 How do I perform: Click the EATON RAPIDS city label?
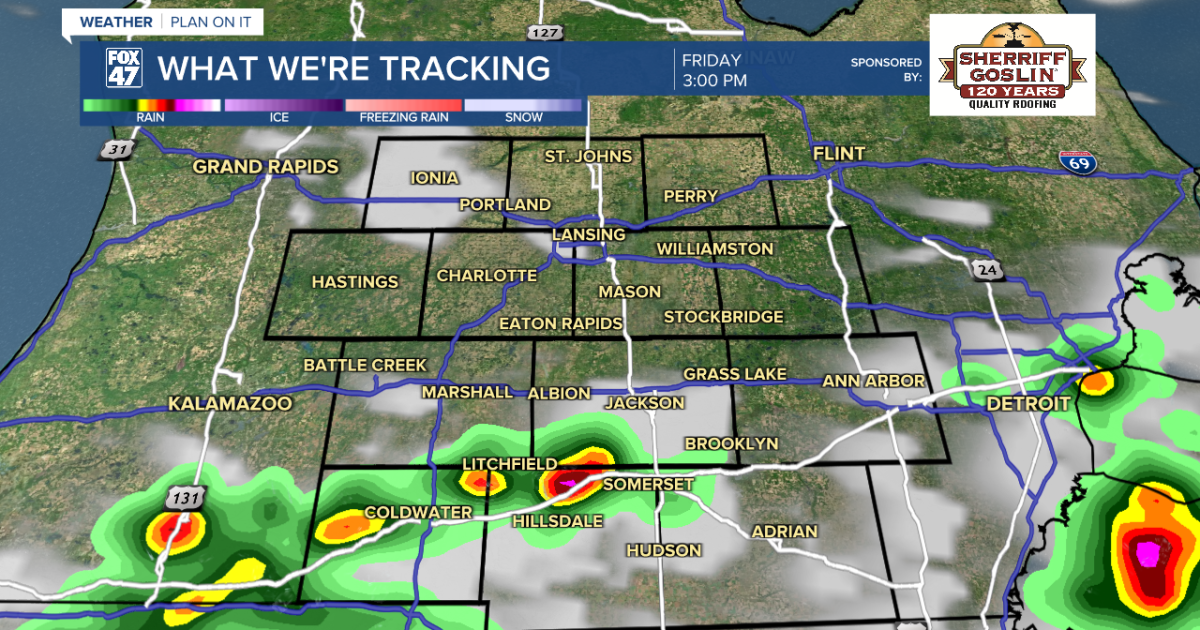pos(561,324)
